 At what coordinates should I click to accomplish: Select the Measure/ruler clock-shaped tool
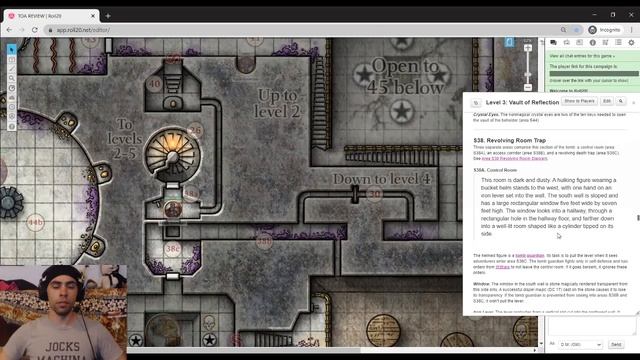(x=11, y=88)
